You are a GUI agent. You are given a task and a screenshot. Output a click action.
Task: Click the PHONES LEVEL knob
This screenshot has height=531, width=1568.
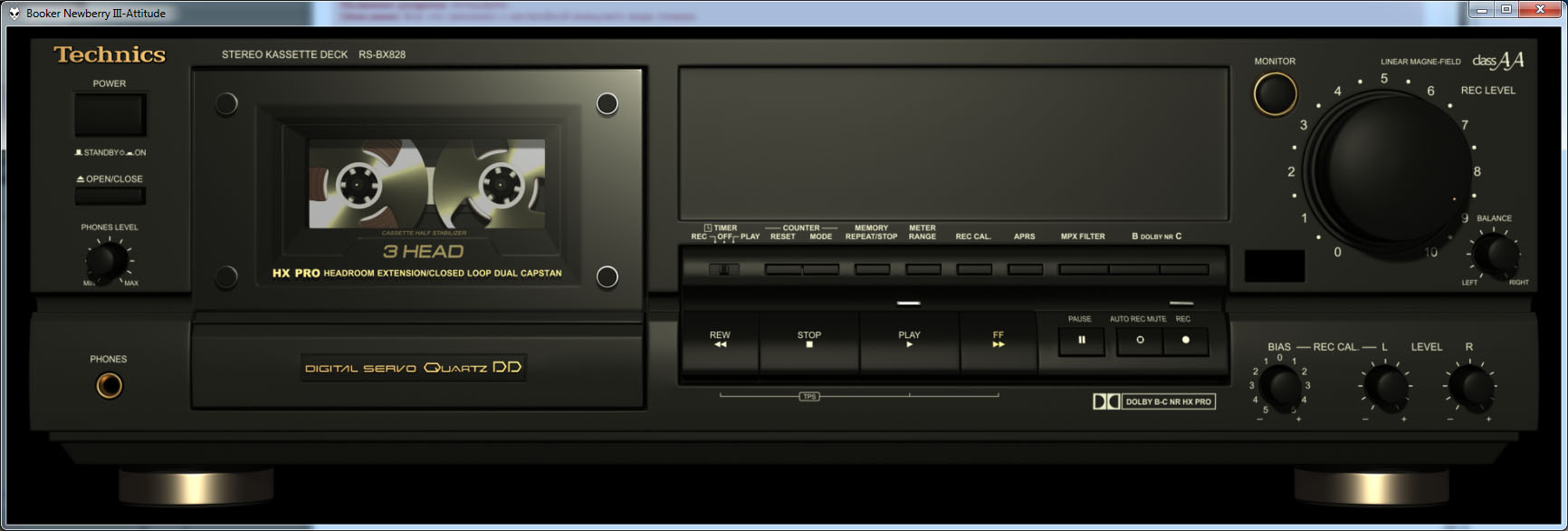[108, 261]
